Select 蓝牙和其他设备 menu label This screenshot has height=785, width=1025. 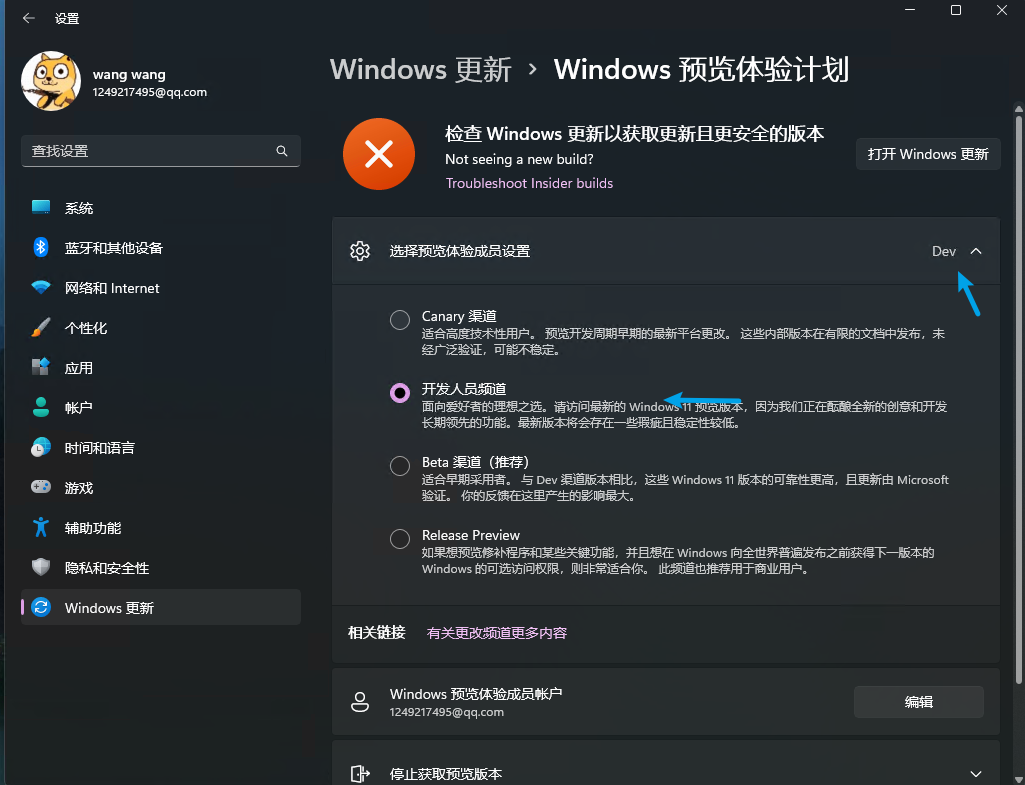114,248
